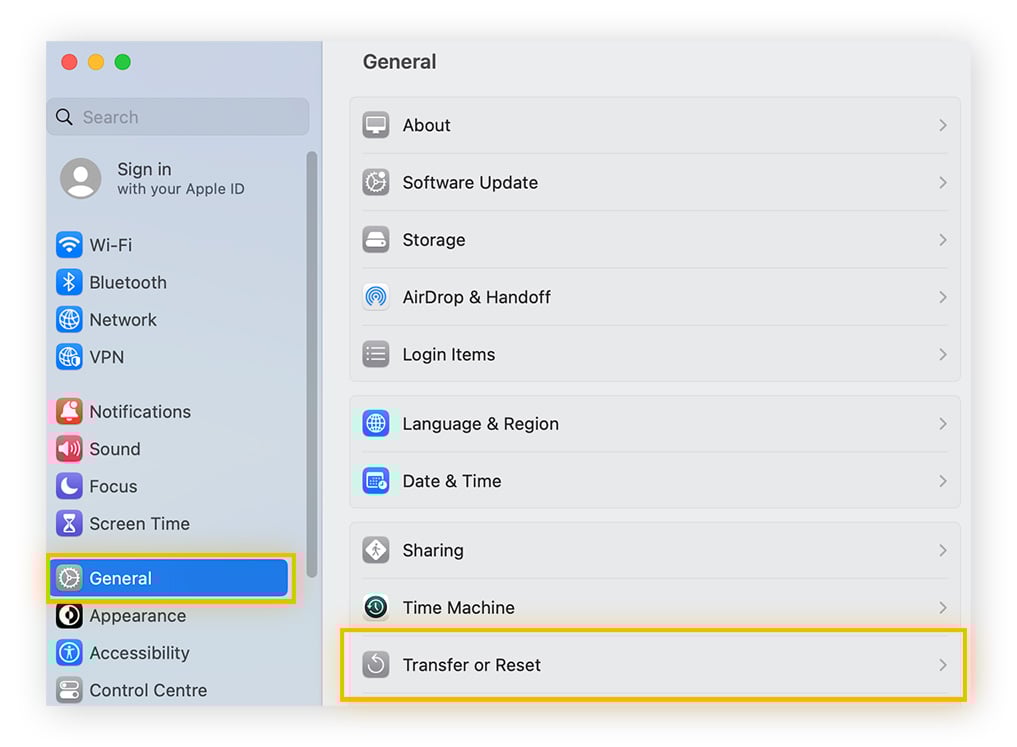Open the chevron next to About

coord(941,125)
